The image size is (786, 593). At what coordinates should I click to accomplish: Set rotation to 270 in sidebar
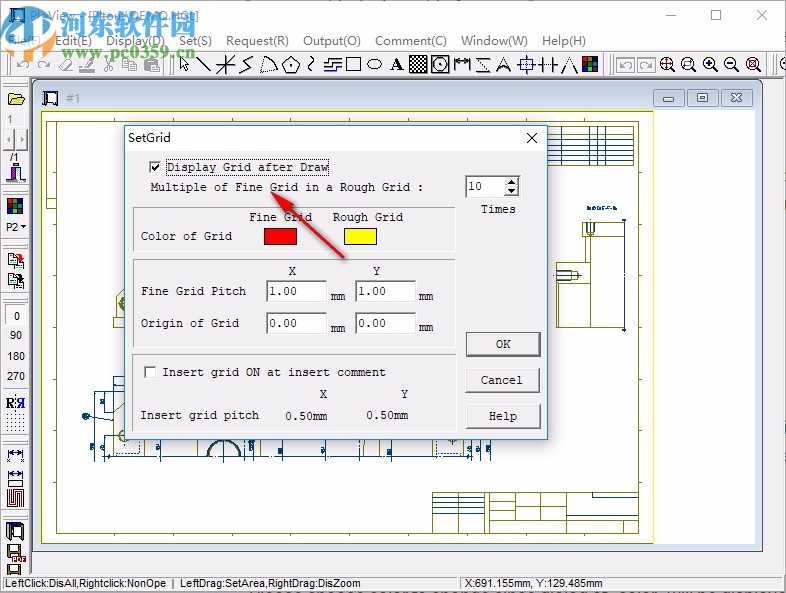click(16, 376)
